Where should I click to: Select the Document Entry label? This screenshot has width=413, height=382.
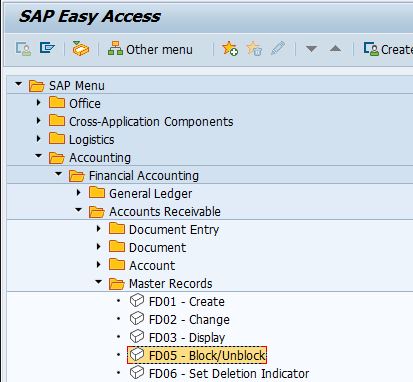click(174, 230)
